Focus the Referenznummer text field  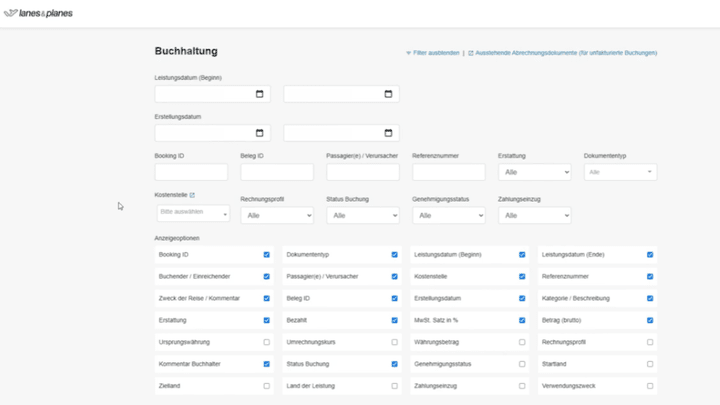point(448,173)
